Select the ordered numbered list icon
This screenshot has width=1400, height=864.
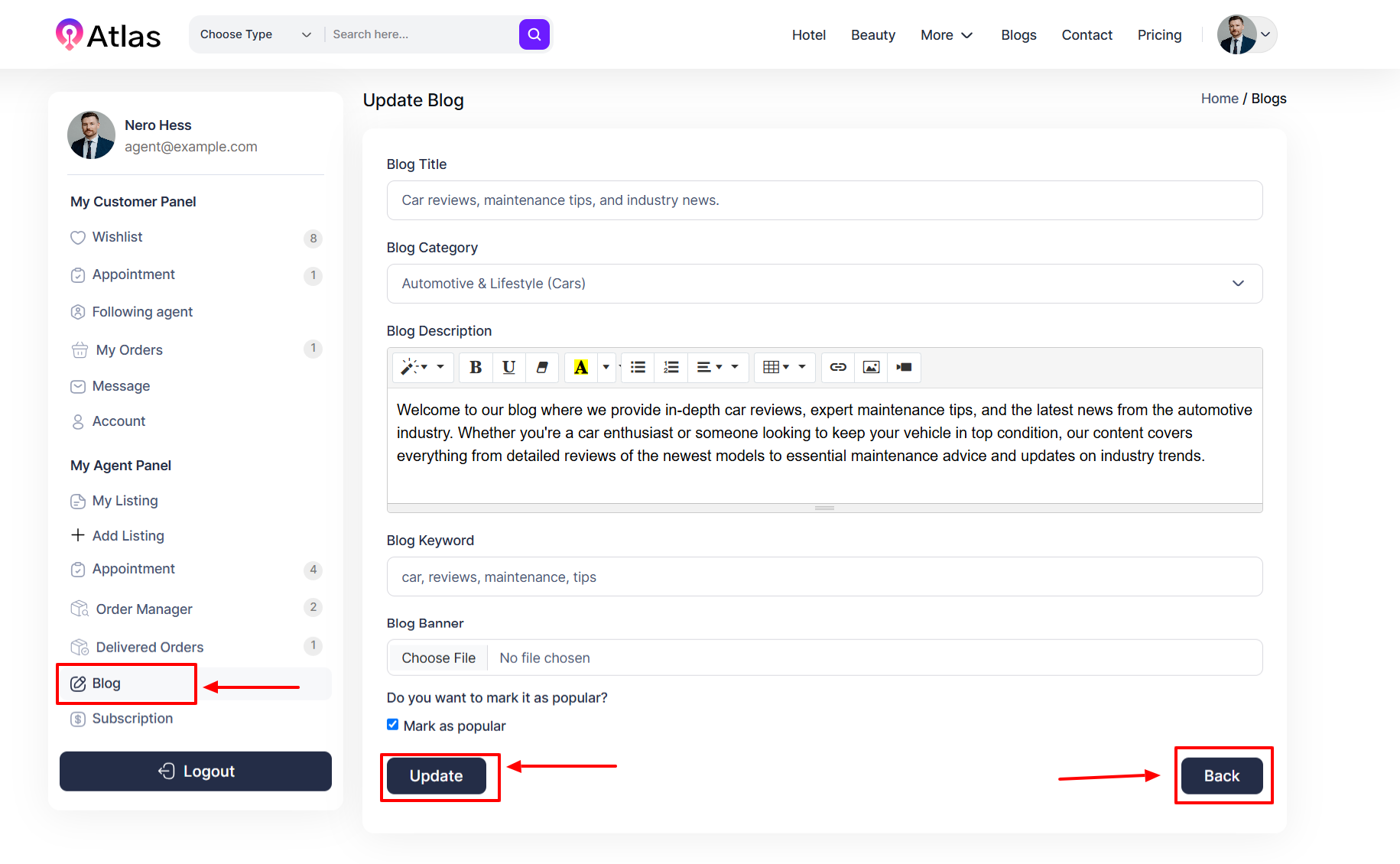[x=671, y=368]
